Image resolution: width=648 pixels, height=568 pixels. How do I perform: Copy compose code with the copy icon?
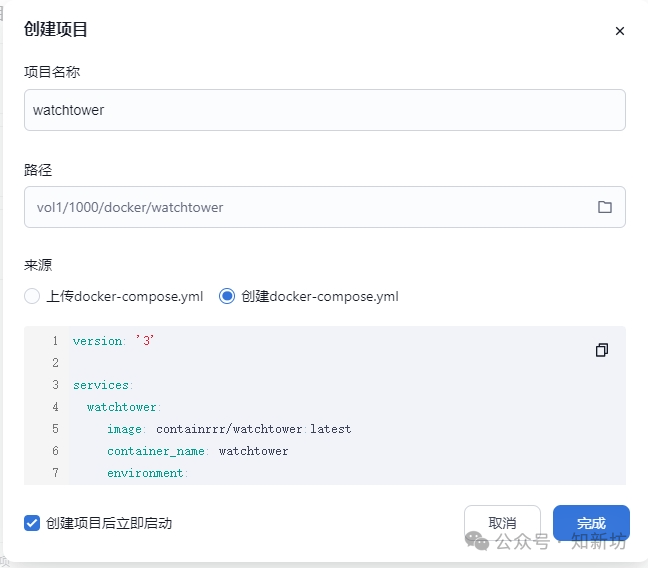pos(602,350)
